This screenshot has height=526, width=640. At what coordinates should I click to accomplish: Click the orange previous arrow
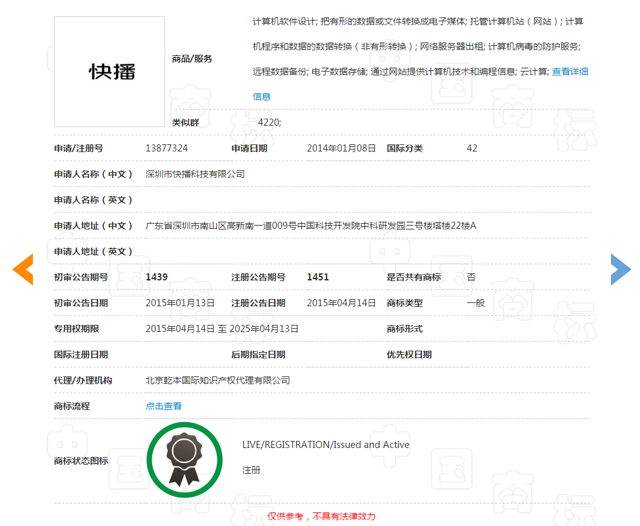23,269
